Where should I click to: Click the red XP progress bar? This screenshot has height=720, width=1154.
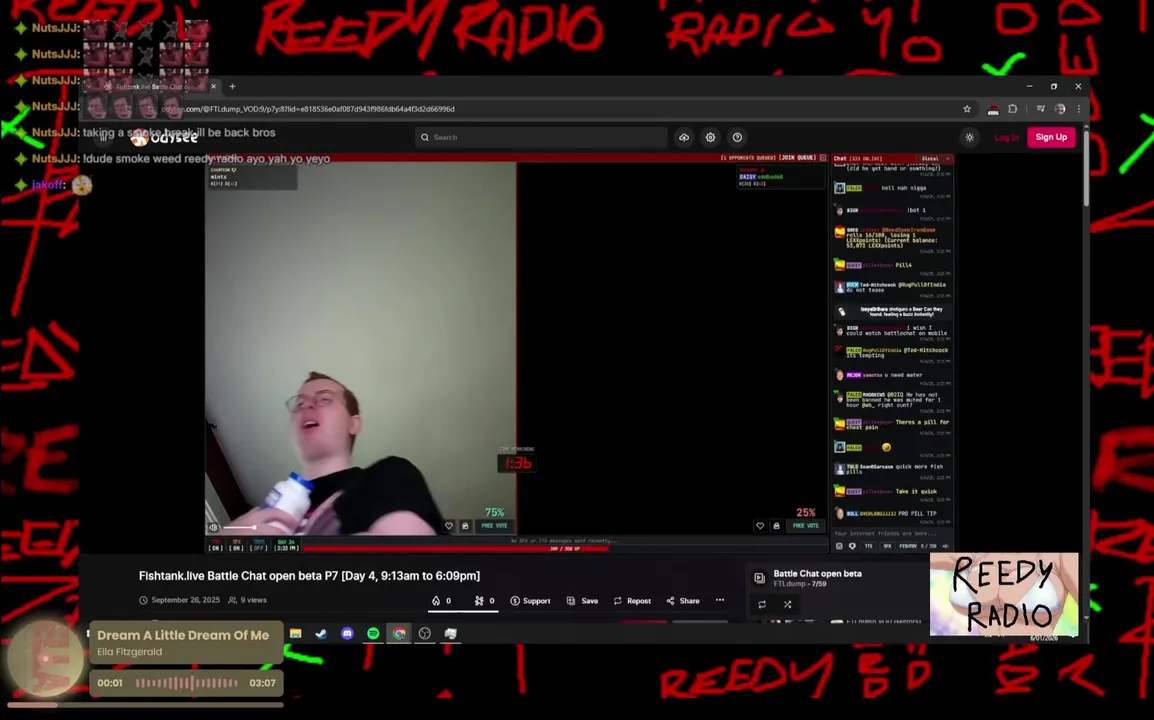tap(456, 548)
